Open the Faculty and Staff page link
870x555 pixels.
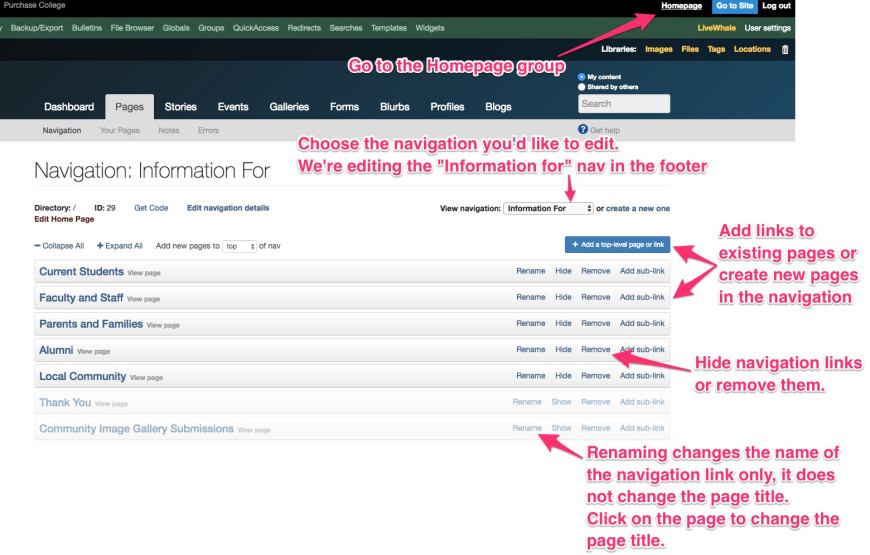click(x=81, y=297)
